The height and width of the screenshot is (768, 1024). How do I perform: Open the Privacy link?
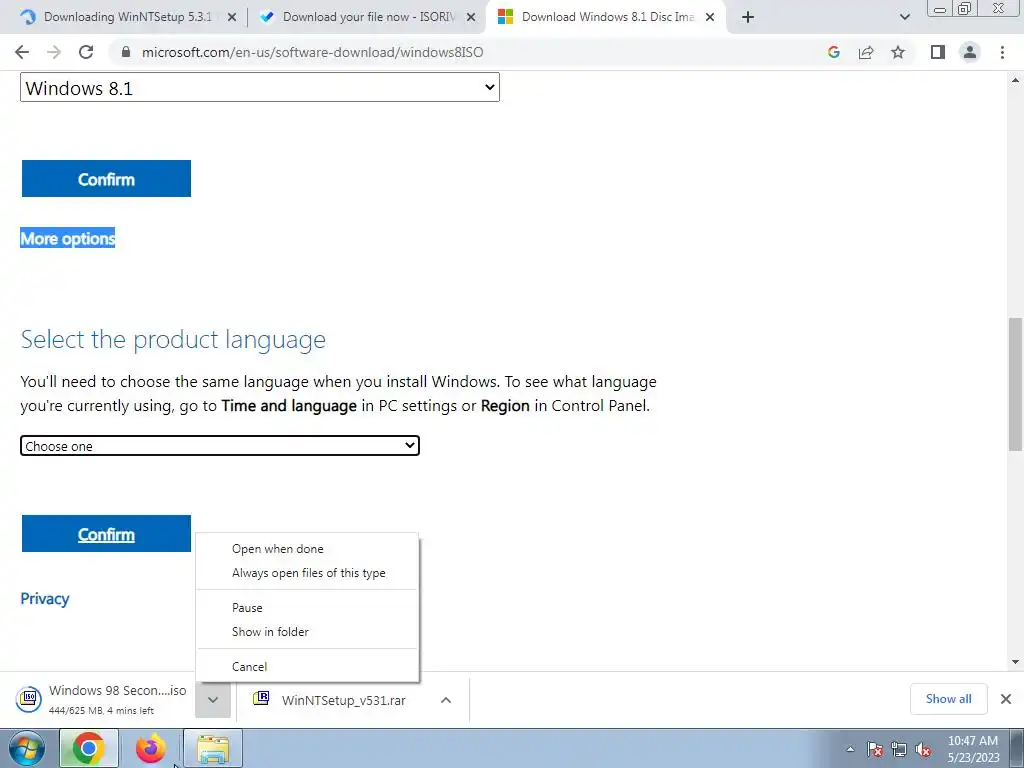tap(44, 599)
